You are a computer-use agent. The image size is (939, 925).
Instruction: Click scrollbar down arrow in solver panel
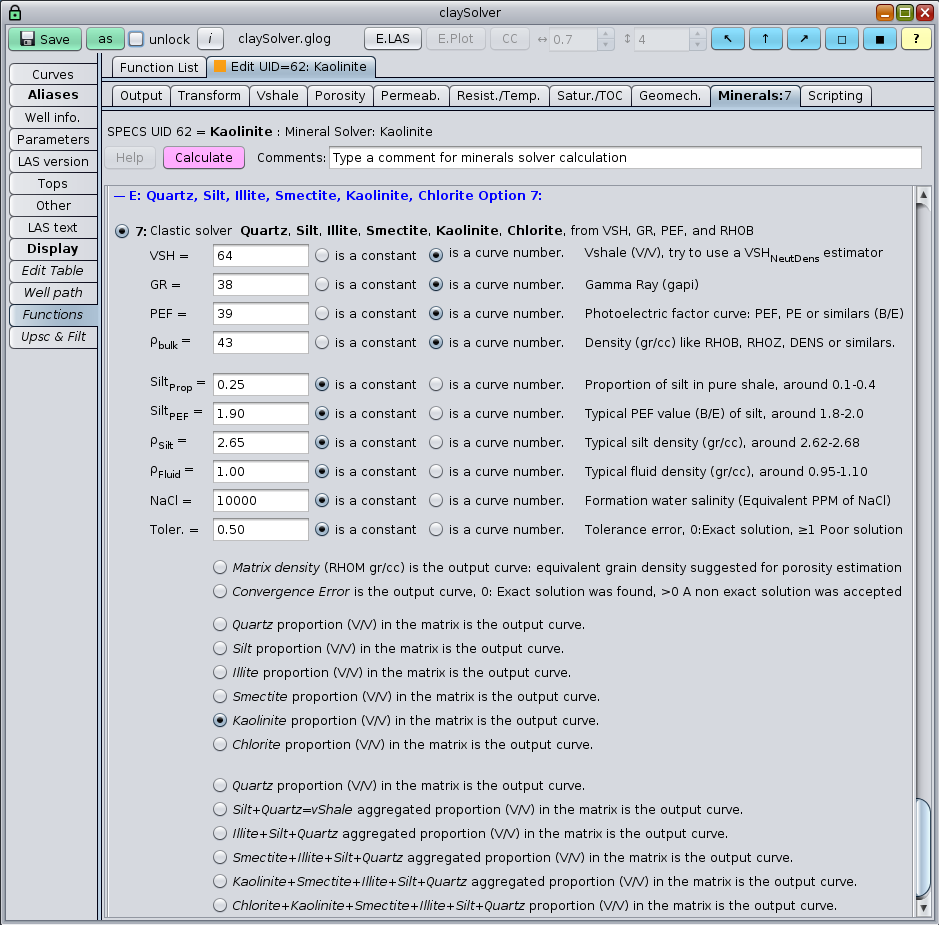[x=923, y=908]
